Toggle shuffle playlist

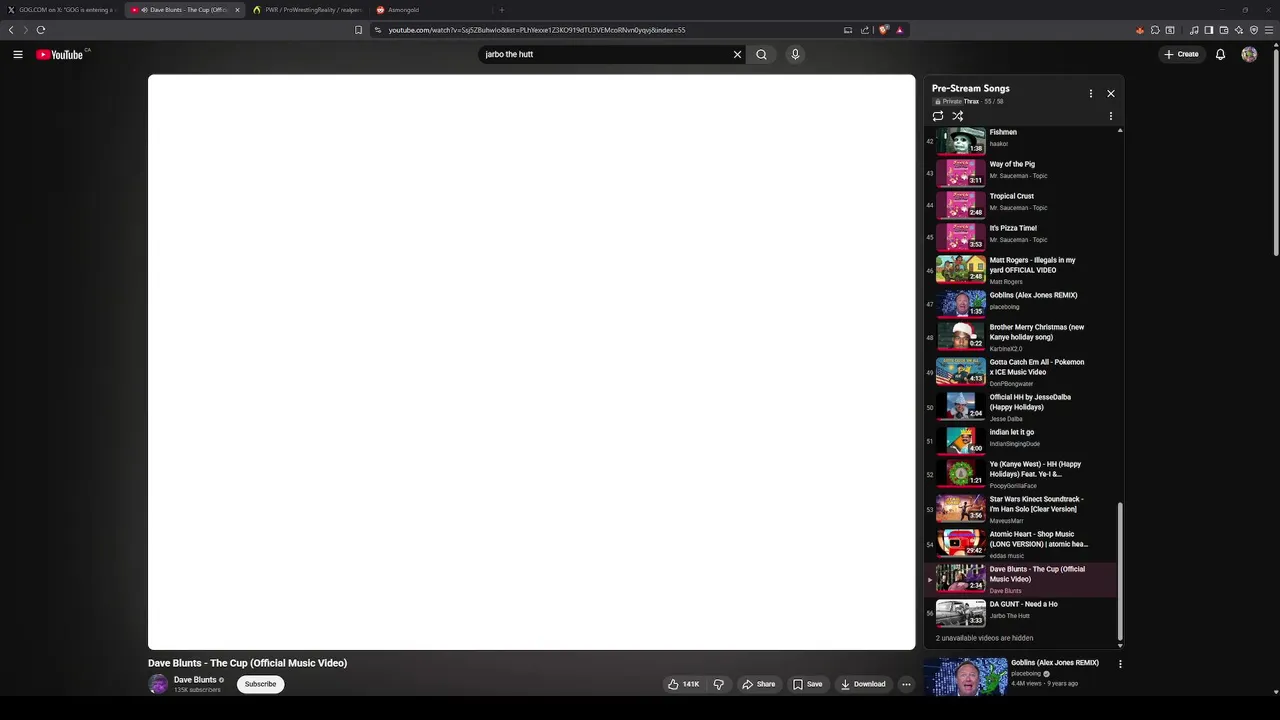coord(957,116)
